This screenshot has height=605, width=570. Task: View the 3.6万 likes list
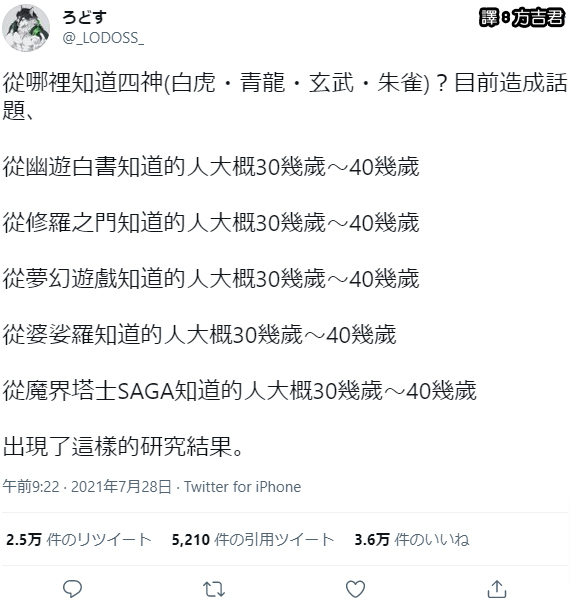coord(412,539)
